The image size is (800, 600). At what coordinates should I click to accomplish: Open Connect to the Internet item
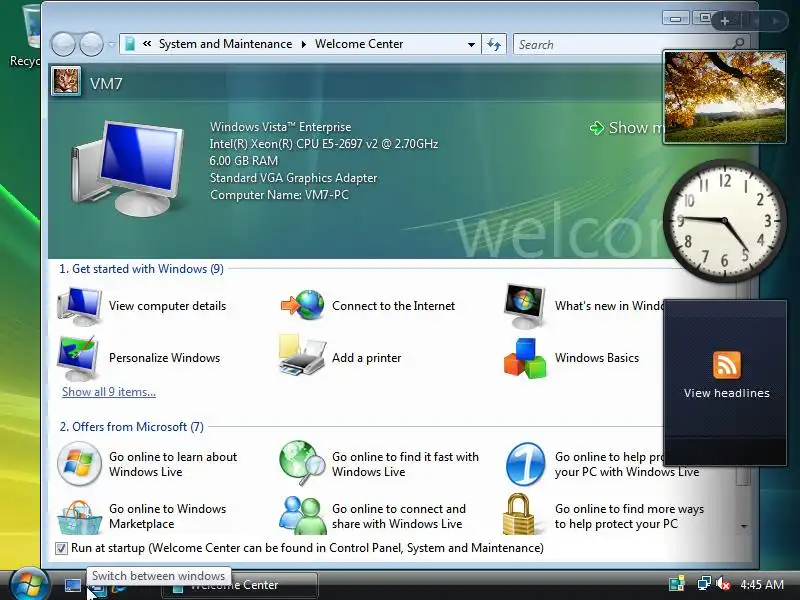click(368, 306)
